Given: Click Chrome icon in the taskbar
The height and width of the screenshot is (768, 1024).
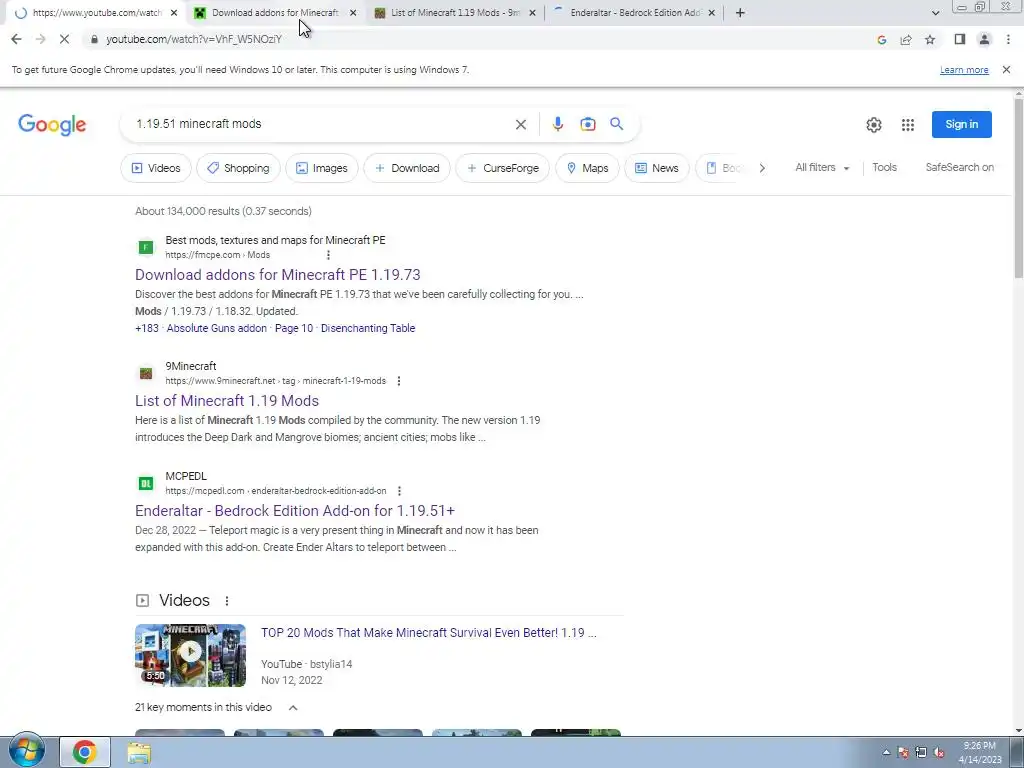Looking at the screenshot, I should click(85, 752).
